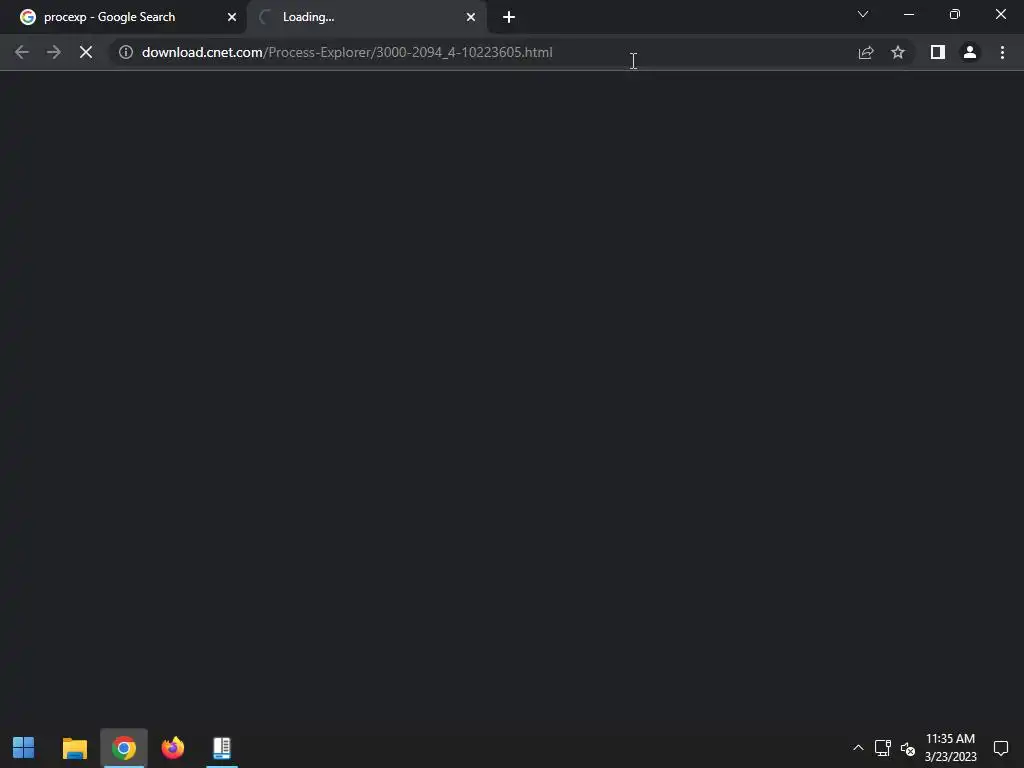Minimize the Chrome window

pos(909,14)
